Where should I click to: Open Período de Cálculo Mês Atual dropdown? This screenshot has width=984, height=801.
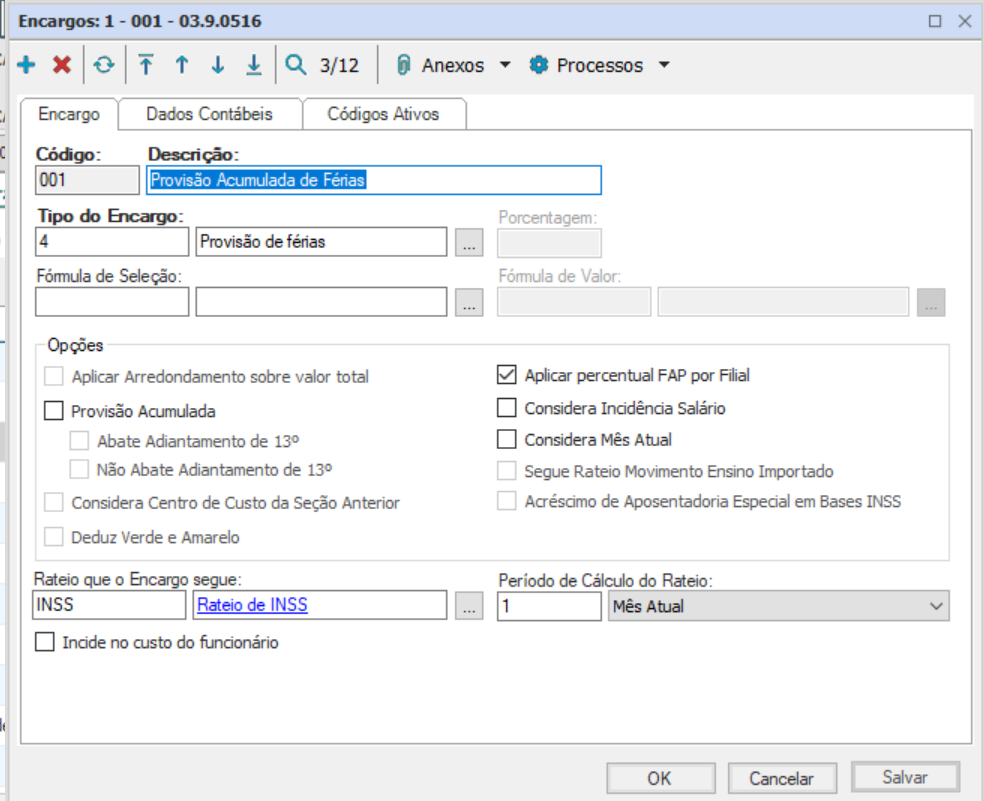(778, 606)
